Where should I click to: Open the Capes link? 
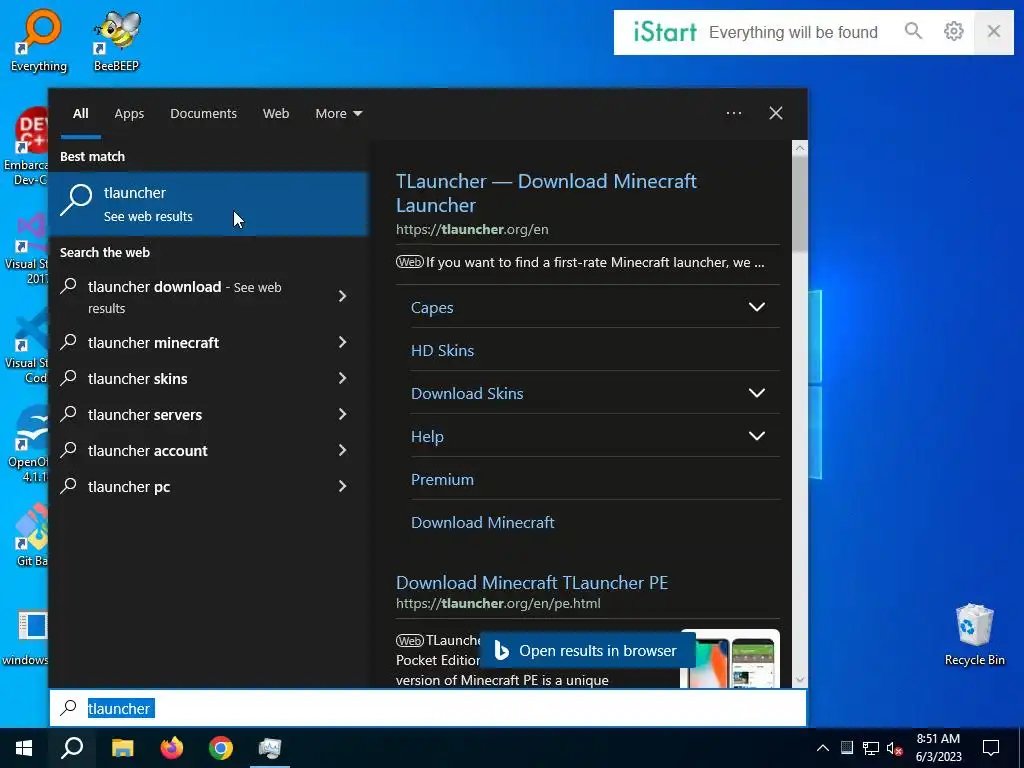432,307
